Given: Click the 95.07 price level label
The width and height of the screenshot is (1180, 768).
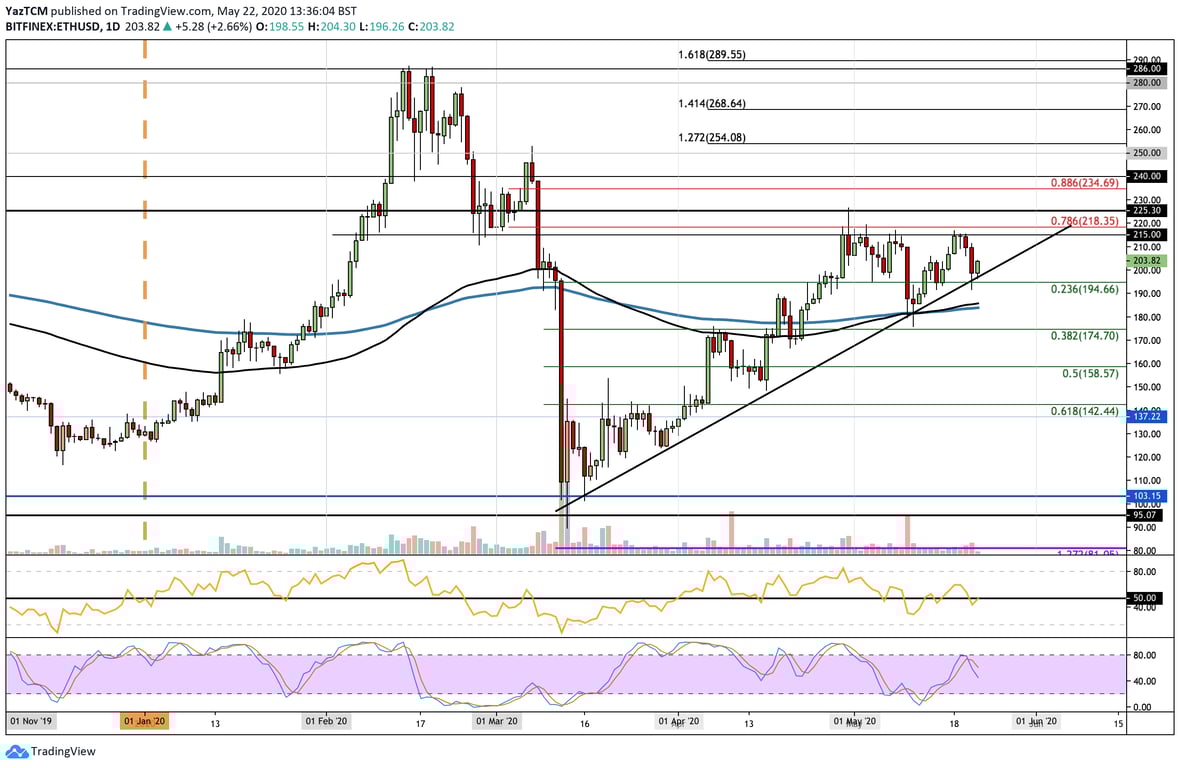Looking at the screenshot, I should click(1144, 514).
